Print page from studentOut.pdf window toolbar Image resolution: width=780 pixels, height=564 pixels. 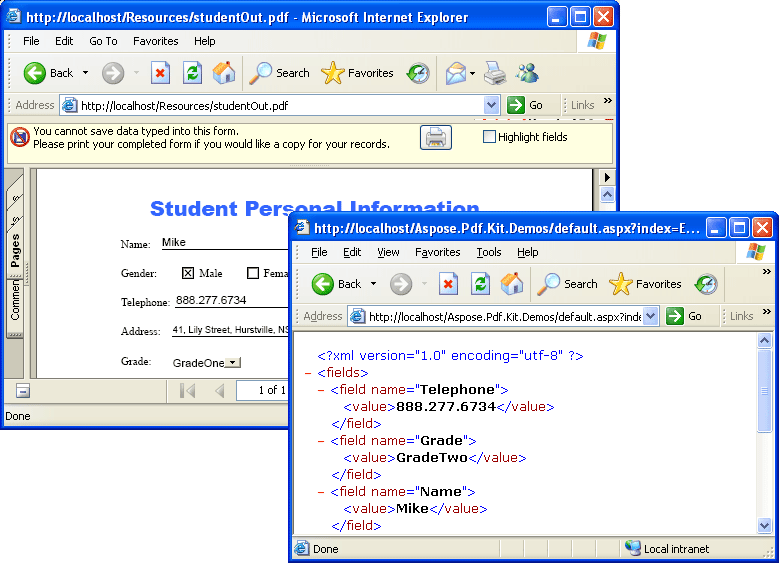[495, 73]
